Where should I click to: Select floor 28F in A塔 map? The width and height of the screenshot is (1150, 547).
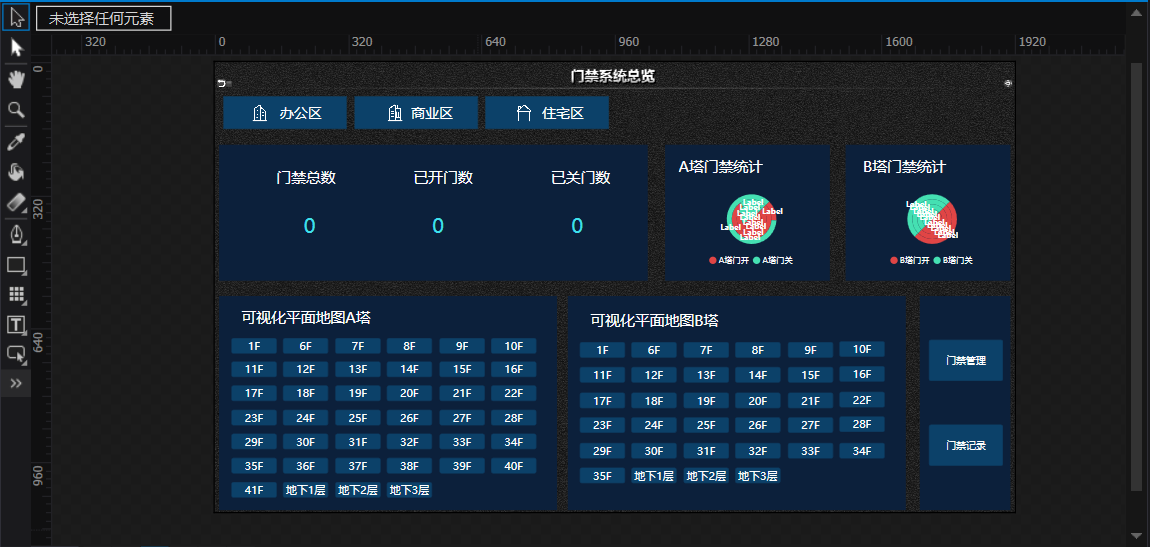click(x=513, y=418)
